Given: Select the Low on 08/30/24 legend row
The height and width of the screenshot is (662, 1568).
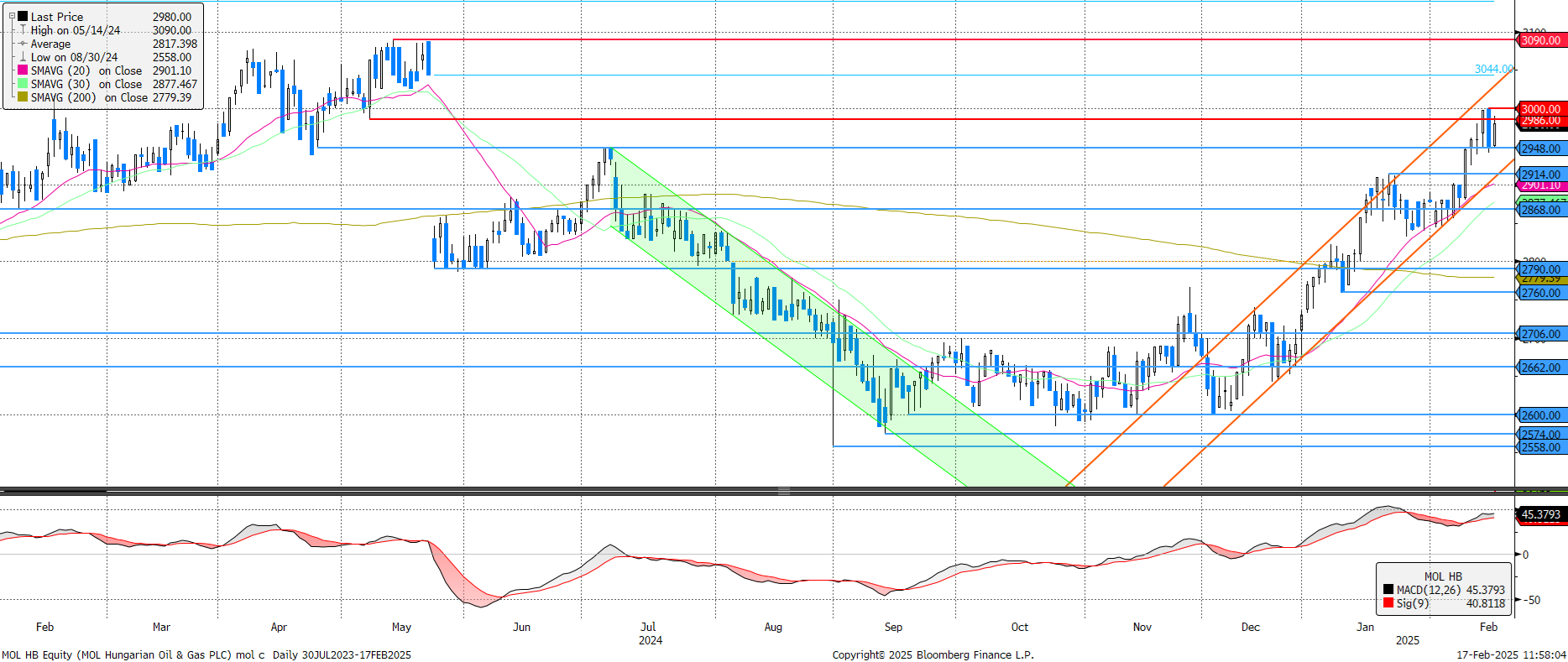Looking at the screenshot, I should coord(75,57).
